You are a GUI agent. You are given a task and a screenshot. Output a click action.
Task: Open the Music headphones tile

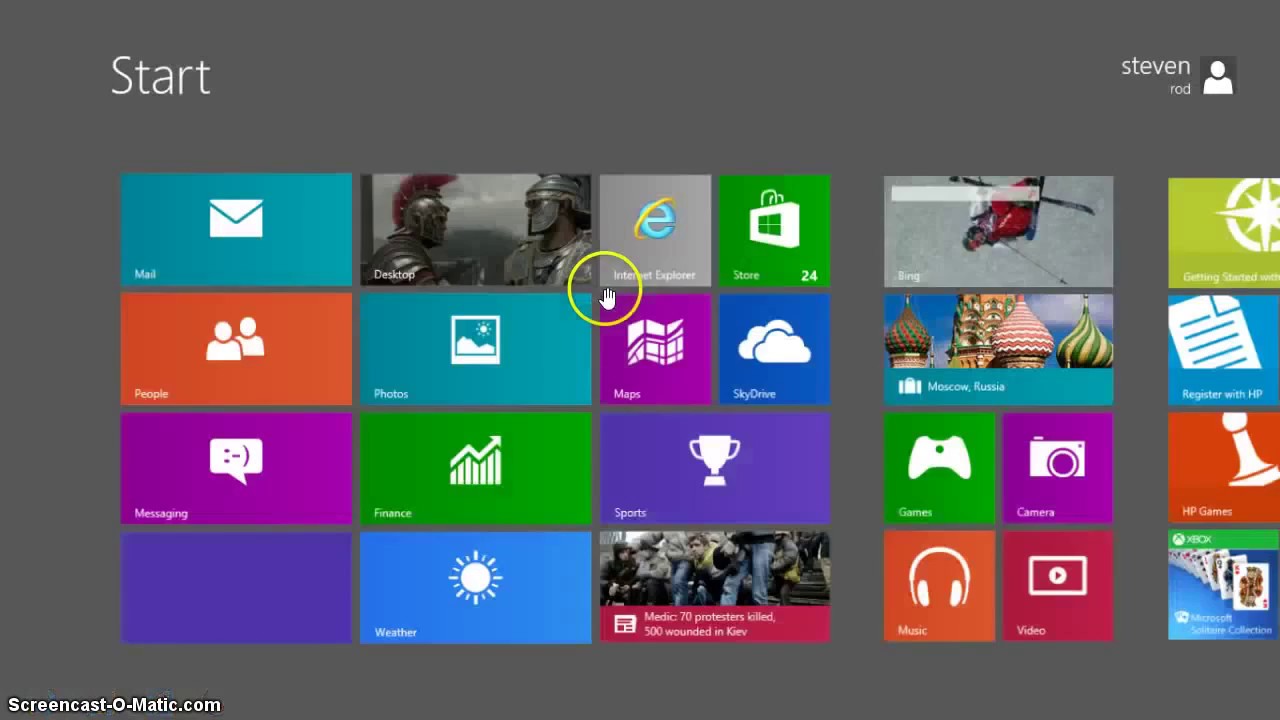point(939,586)
